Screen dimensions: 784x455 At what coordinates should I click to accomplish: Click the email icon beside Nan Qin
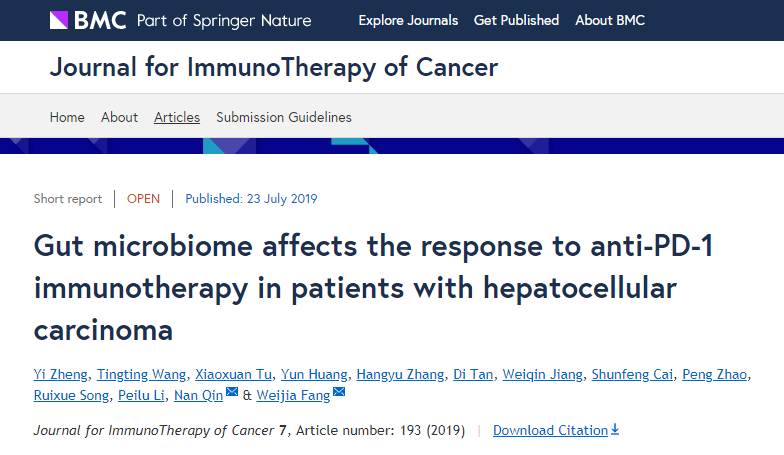tap(232, 393)
